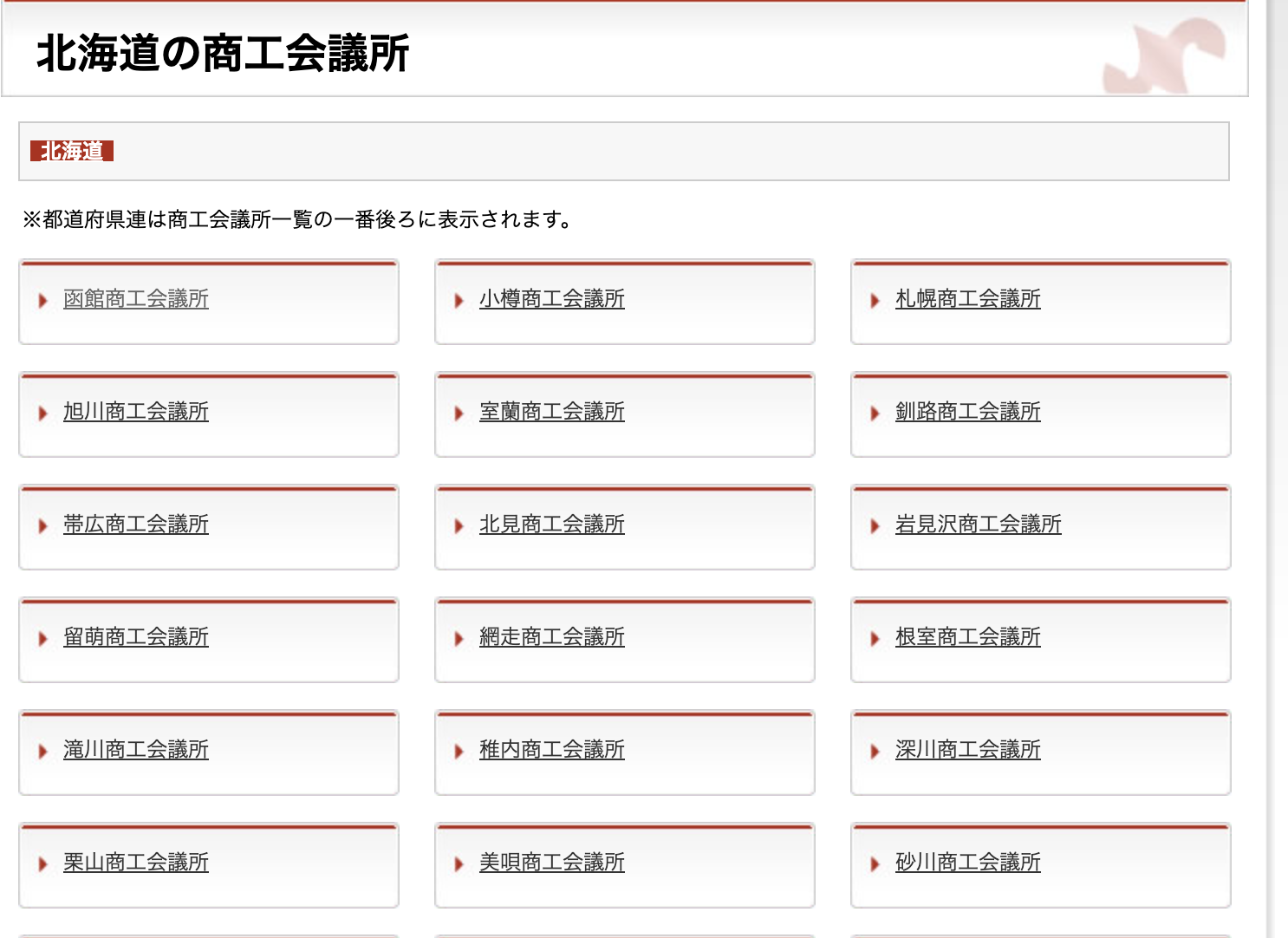Visit the 留萌商工会議所 link

(136, 637)
